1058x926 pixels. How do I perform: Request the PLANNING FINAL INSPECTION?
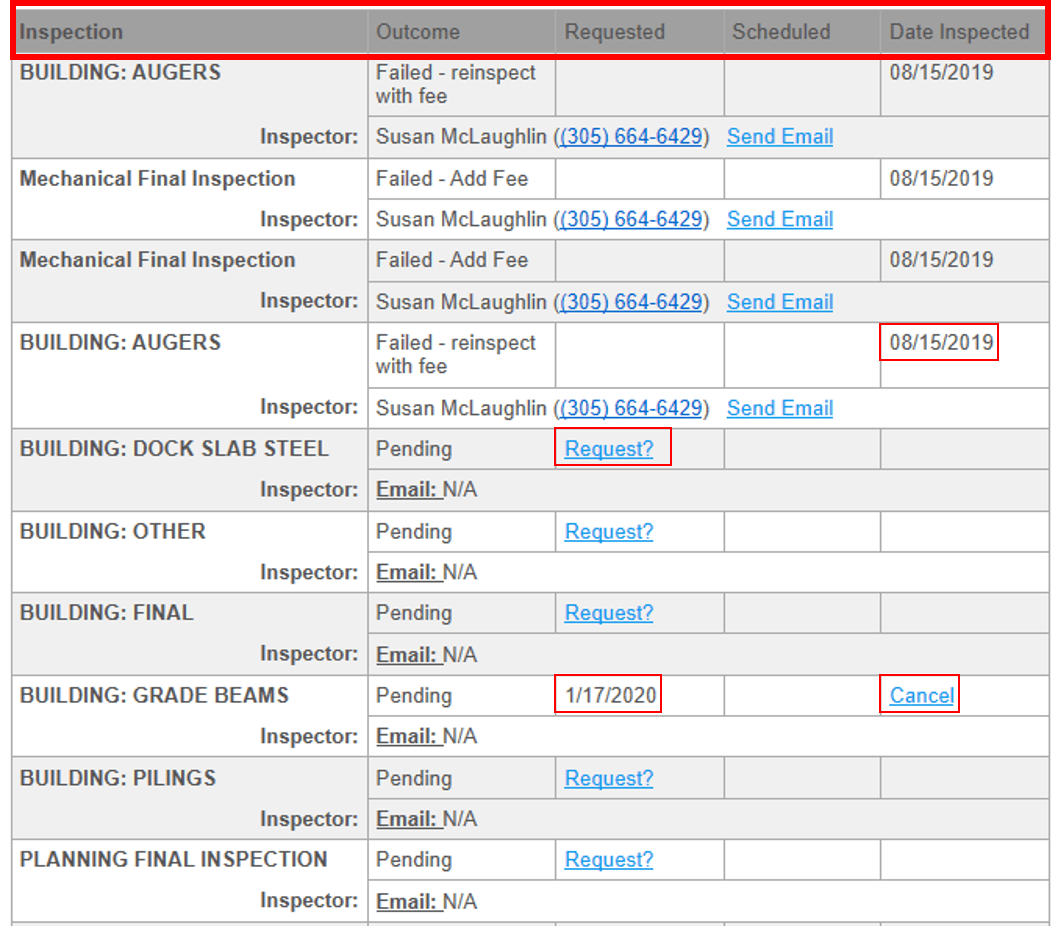pos(608,859)
